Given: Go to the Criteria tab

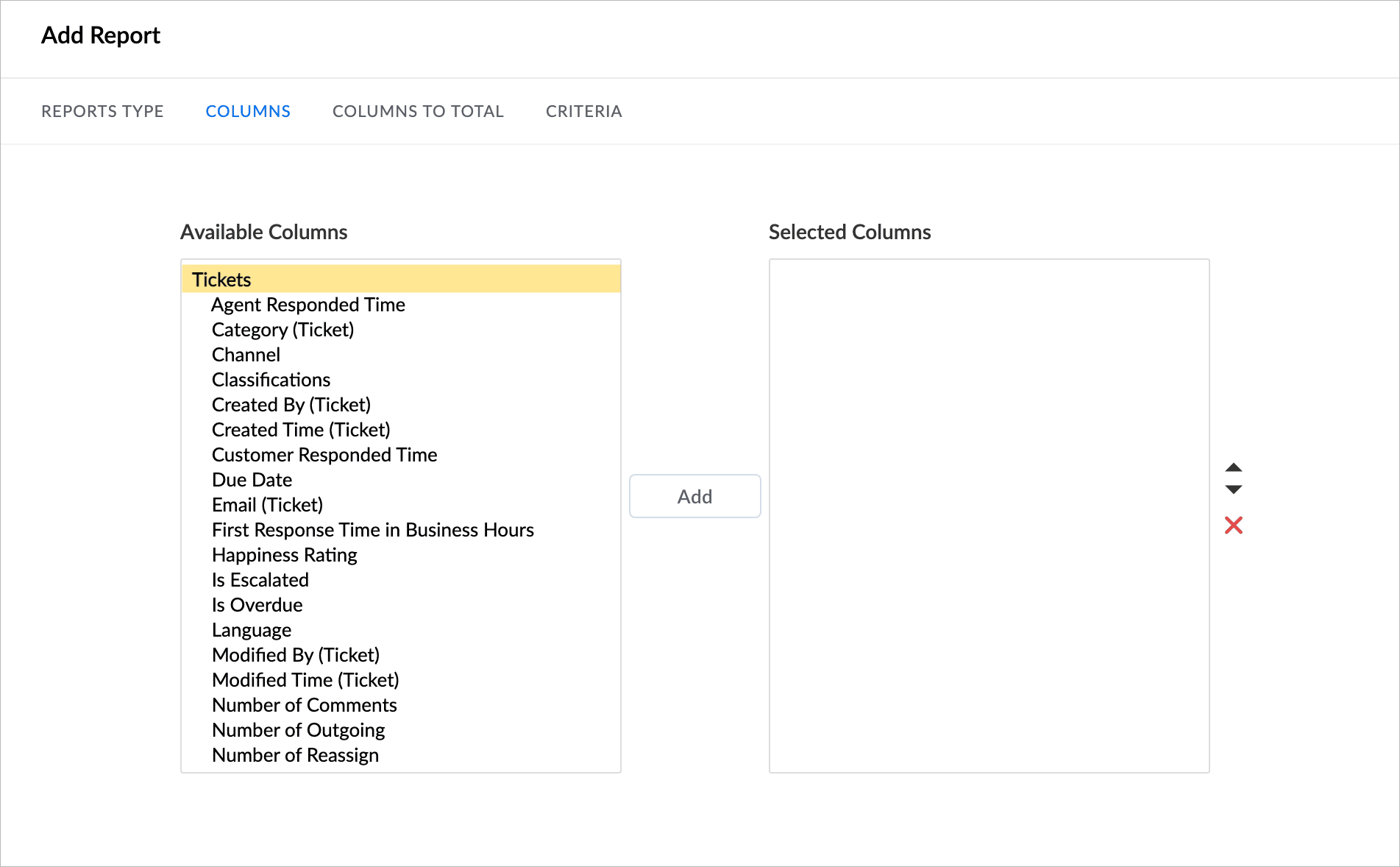Looking at the screenshot, I should click(583, 111).
